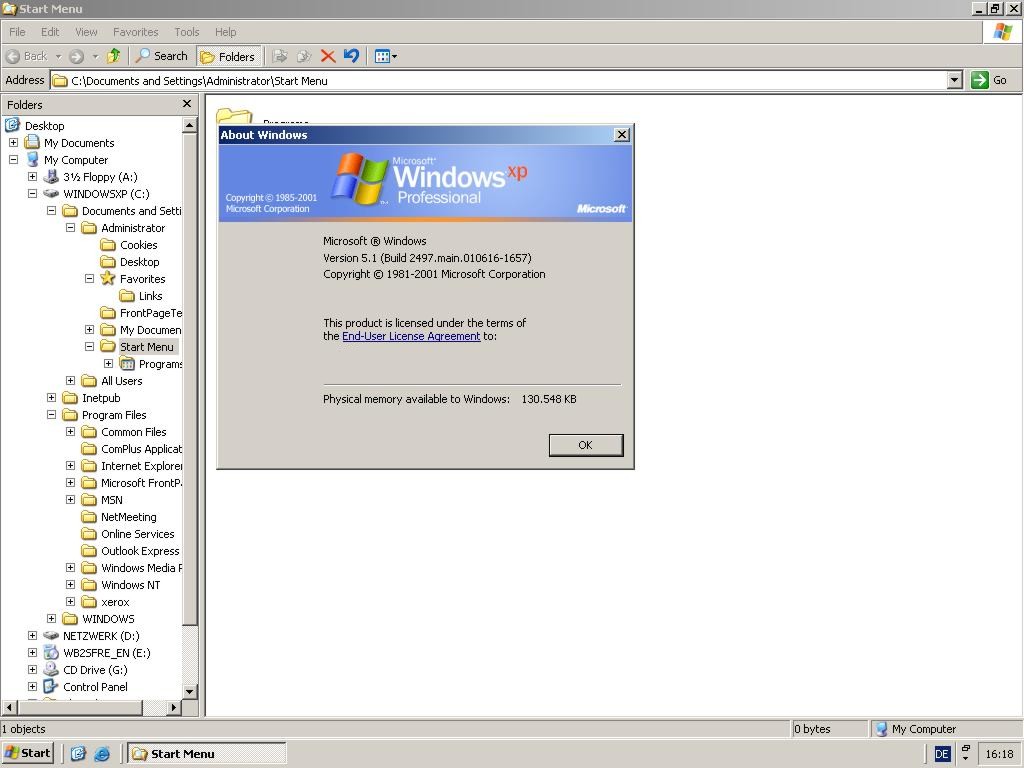Select the NetMeeting folder
The height and width of the screenshot is (768, 1024).
click(x=129, y=517)
